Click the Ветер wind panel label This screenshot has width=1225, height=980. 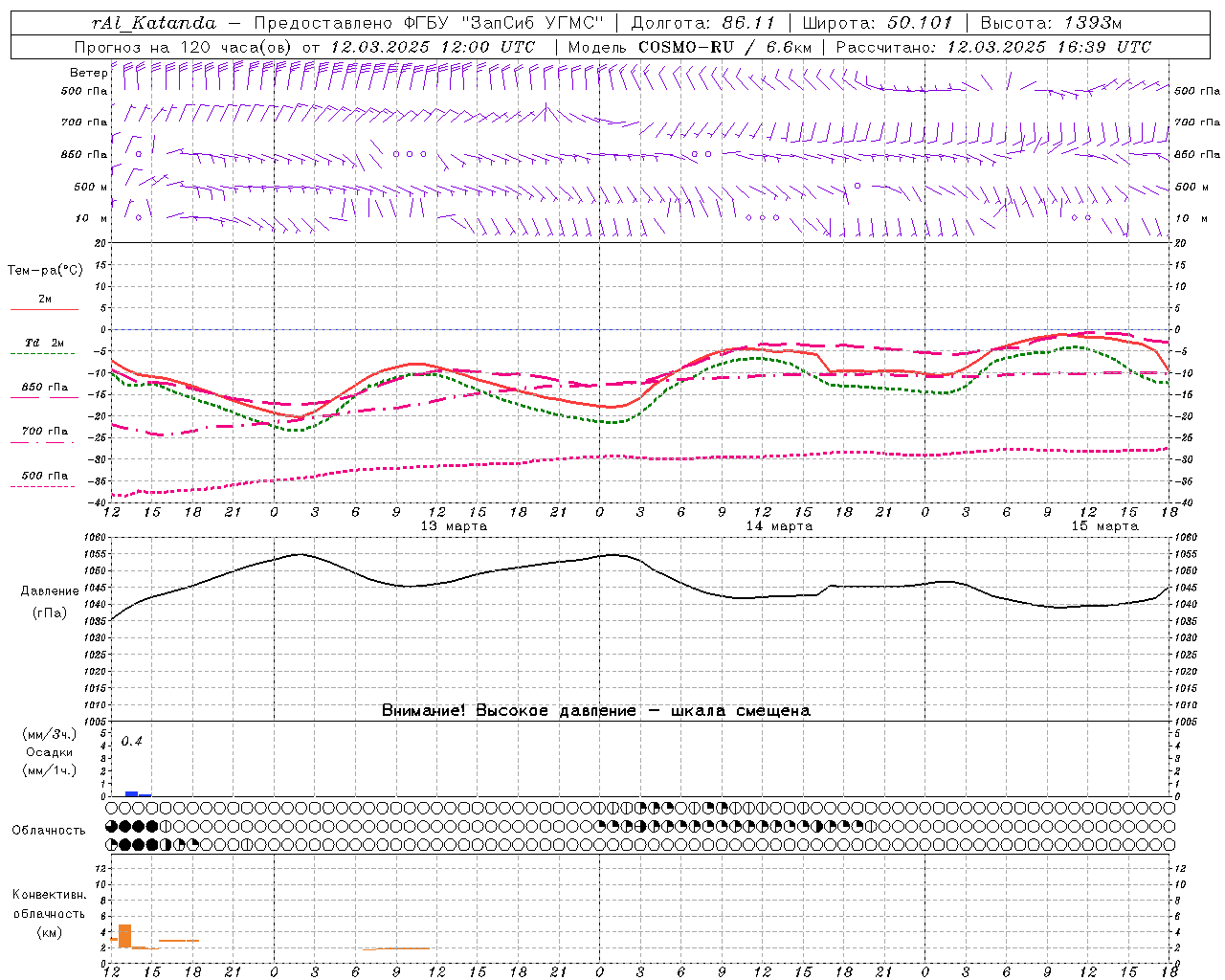[88, 73]
